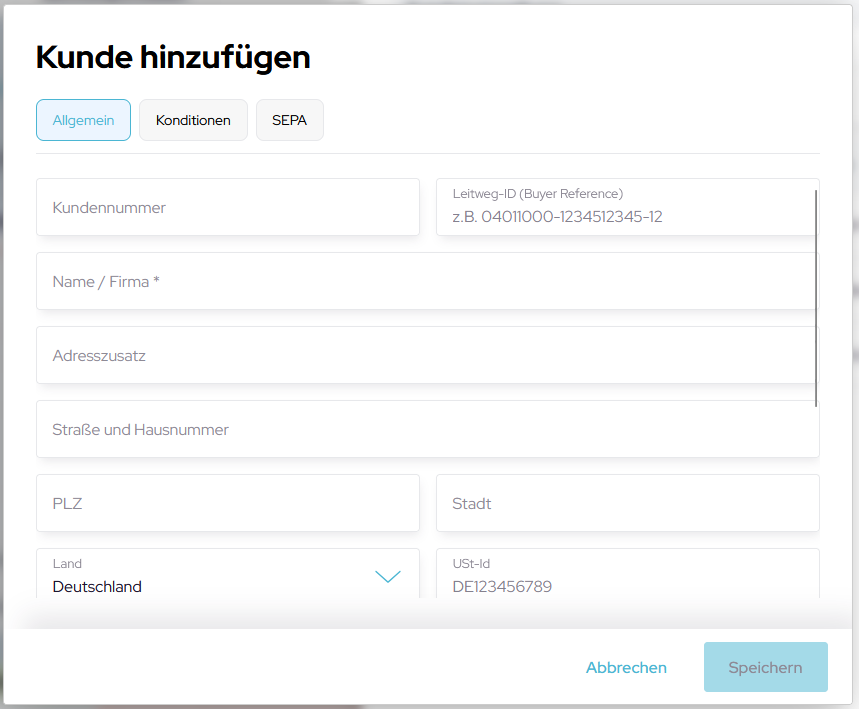Select the SEPA tab
Screen dimensions: 859x709
289,120
